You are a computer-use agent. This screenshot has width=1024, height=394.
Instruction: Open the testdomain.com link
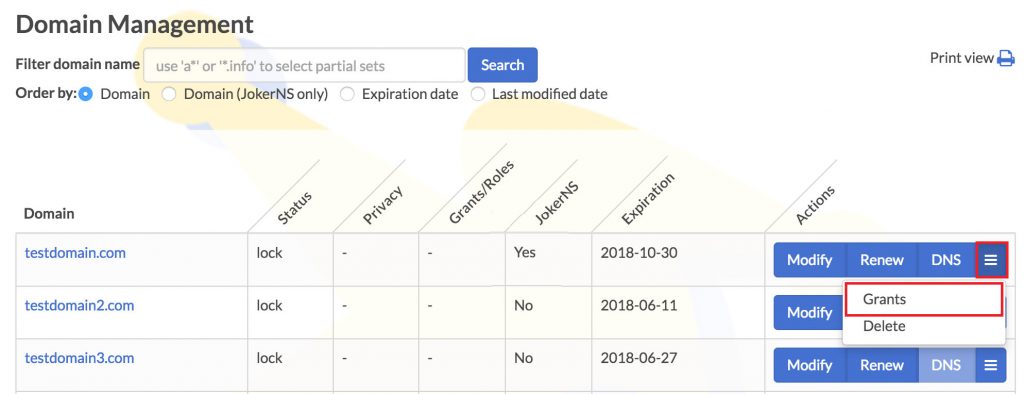coord(75,253)
